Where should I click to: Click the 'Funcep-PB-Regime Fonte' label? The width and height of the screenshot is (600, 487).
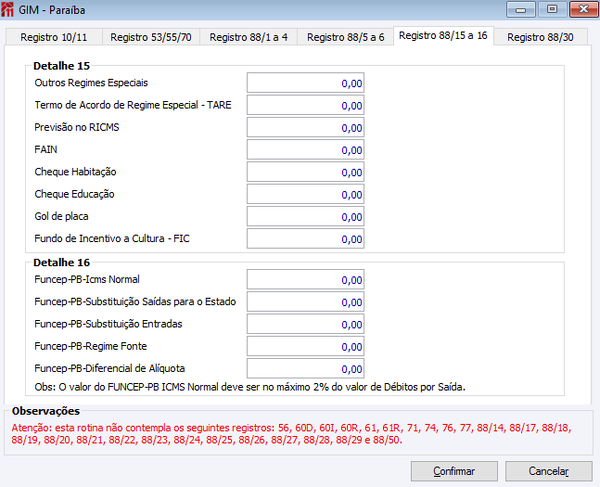coord(91,346)
